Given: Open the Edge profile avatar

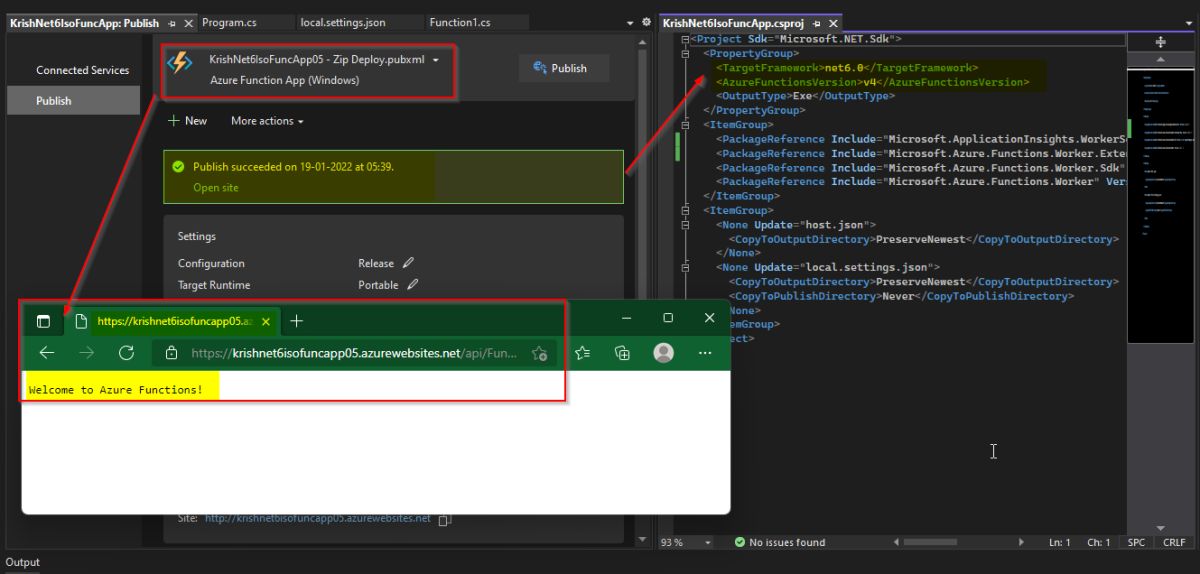Looking at the screenshot, I should tap(663, 353).
